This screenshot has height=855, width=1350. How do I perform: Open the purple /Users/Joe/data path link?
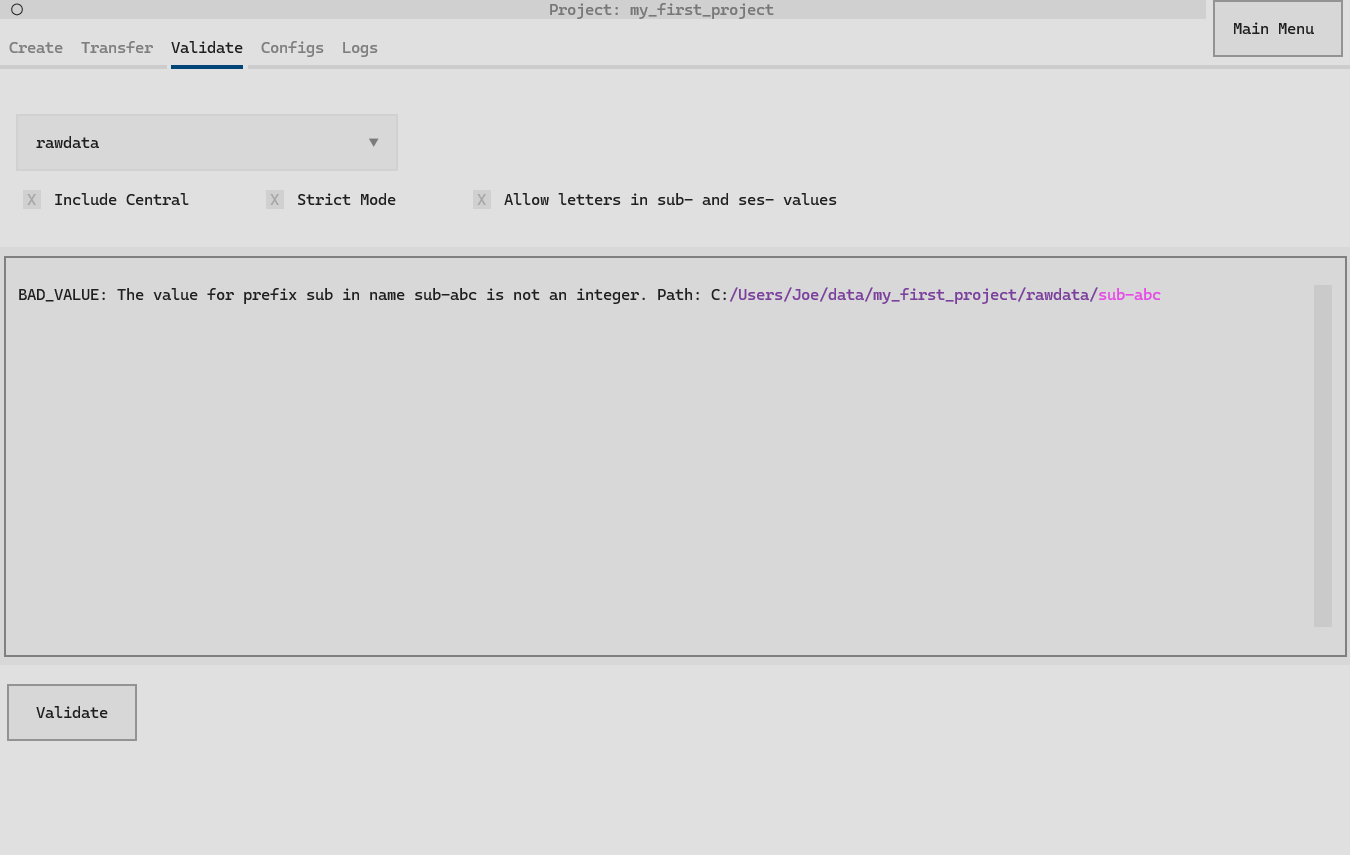pyautogui.click(x=912, y=295)
